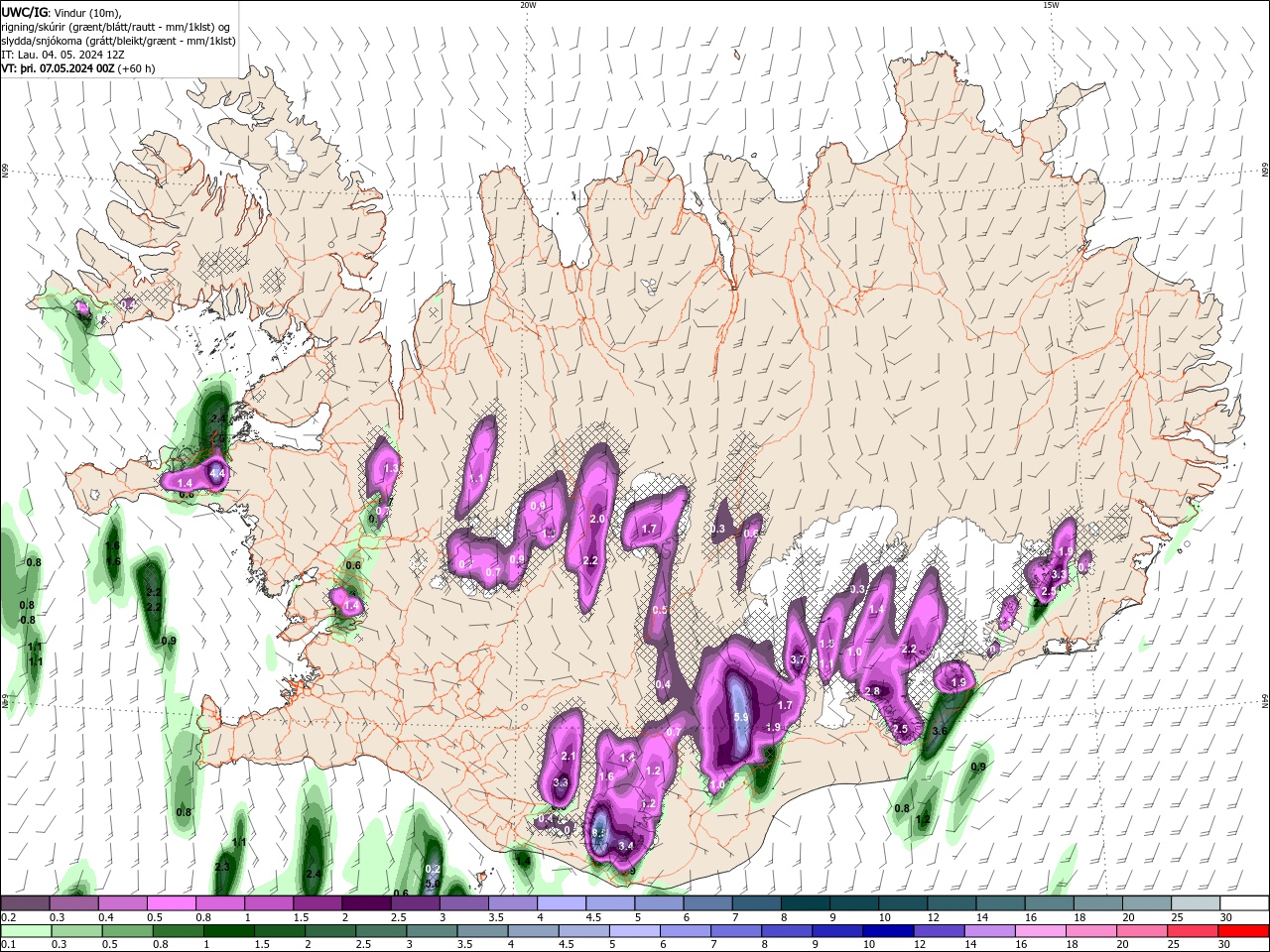Click the white 30 swatch, upper legend row

click(1246, 903)
